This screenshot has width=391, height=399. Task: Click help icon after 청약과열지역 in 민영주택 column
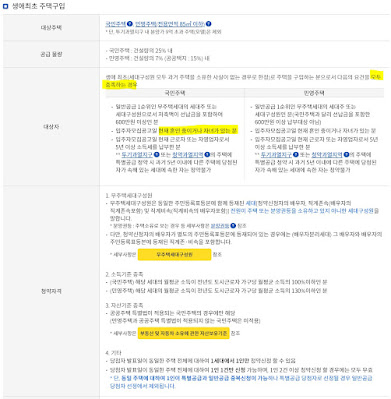click(x=346, y=155)
